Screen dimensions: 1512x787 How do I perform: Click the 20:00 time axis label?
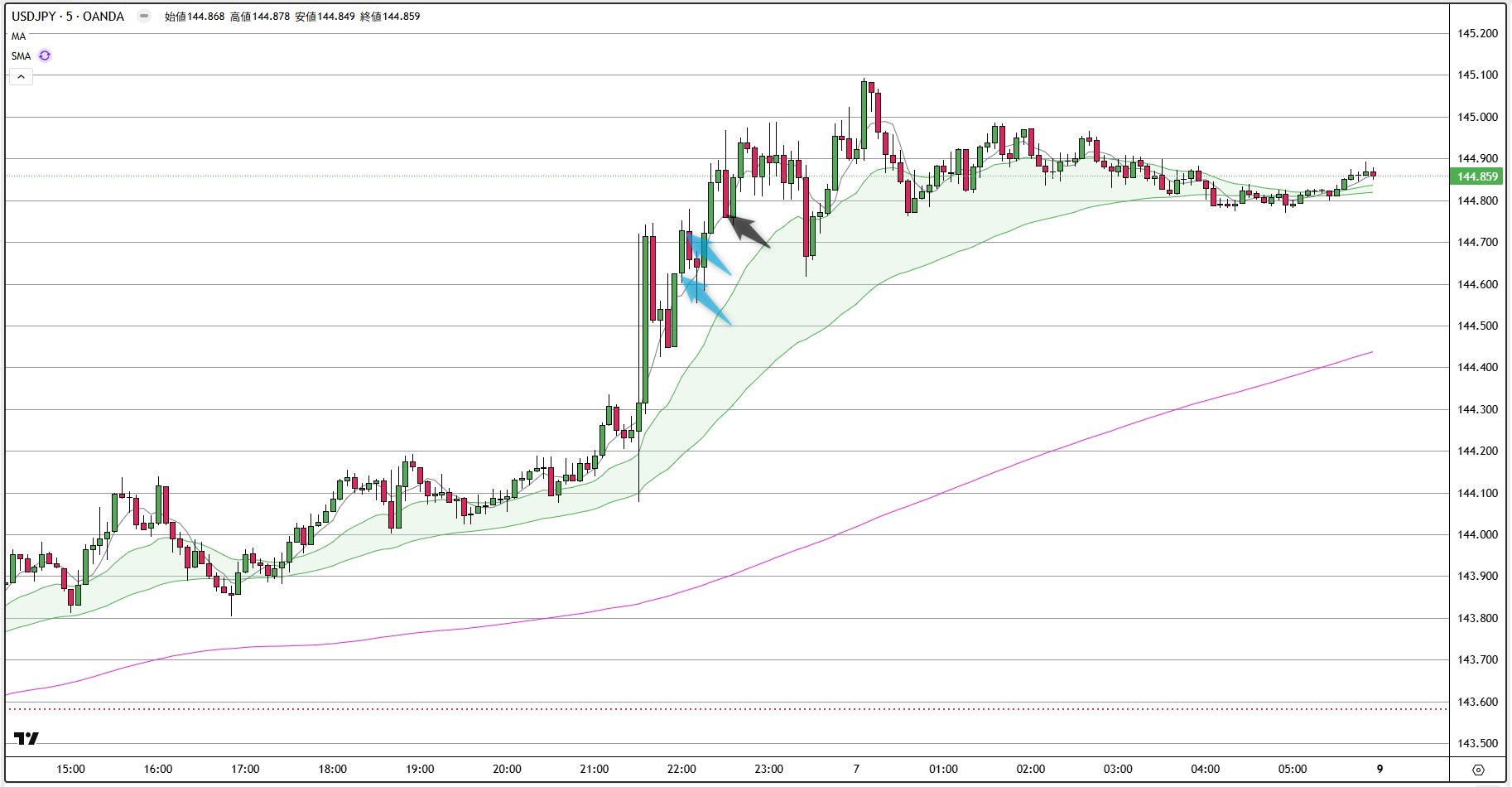tap(507, 769)
